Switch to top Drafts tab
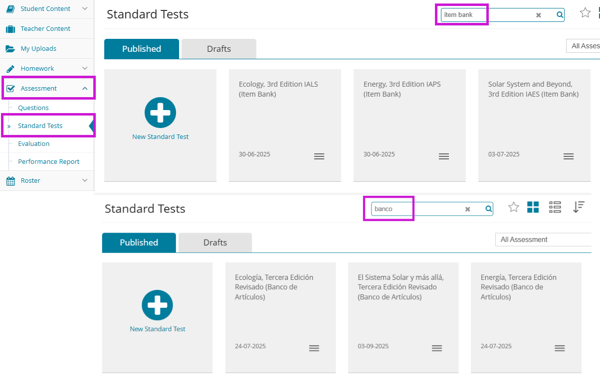The width and height of the screenshot is (600, 384). pos(219,49)
